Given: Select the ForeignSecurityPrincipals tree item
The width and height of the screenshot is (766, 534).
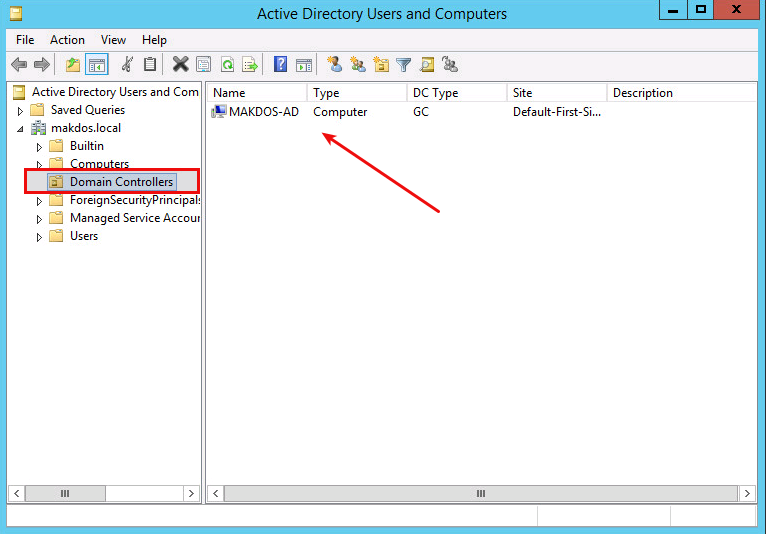Looking at the screenshot, I should click(x=135, y=200).
